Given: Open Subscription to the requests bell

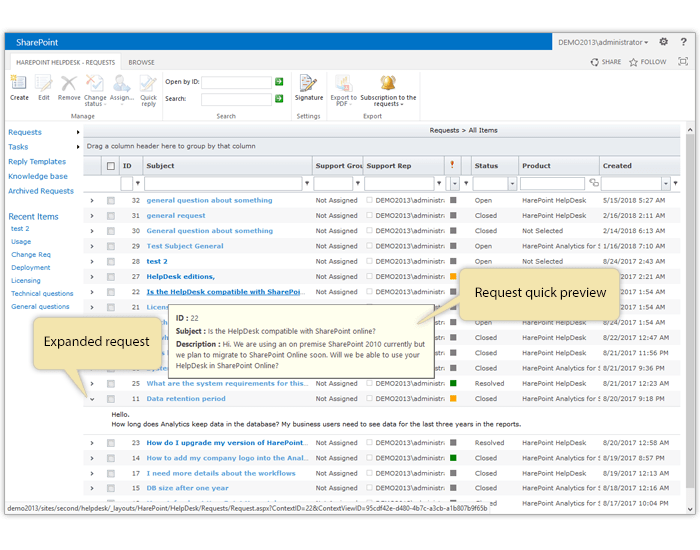Looking at the screenshot, I should [388, 83].
